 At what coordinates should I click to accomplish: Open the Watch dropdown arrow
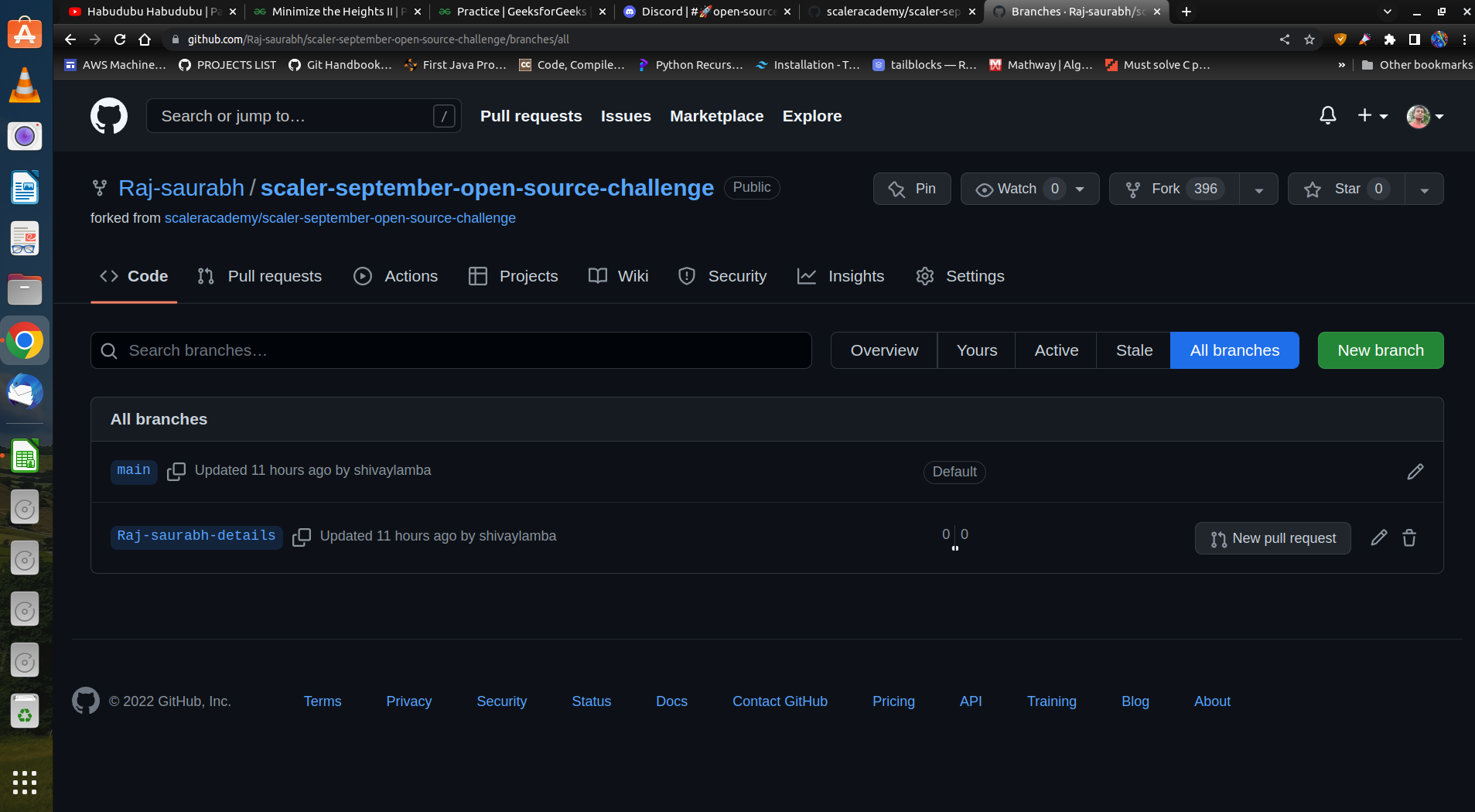pyautogui.click(x=1080, y=189)
